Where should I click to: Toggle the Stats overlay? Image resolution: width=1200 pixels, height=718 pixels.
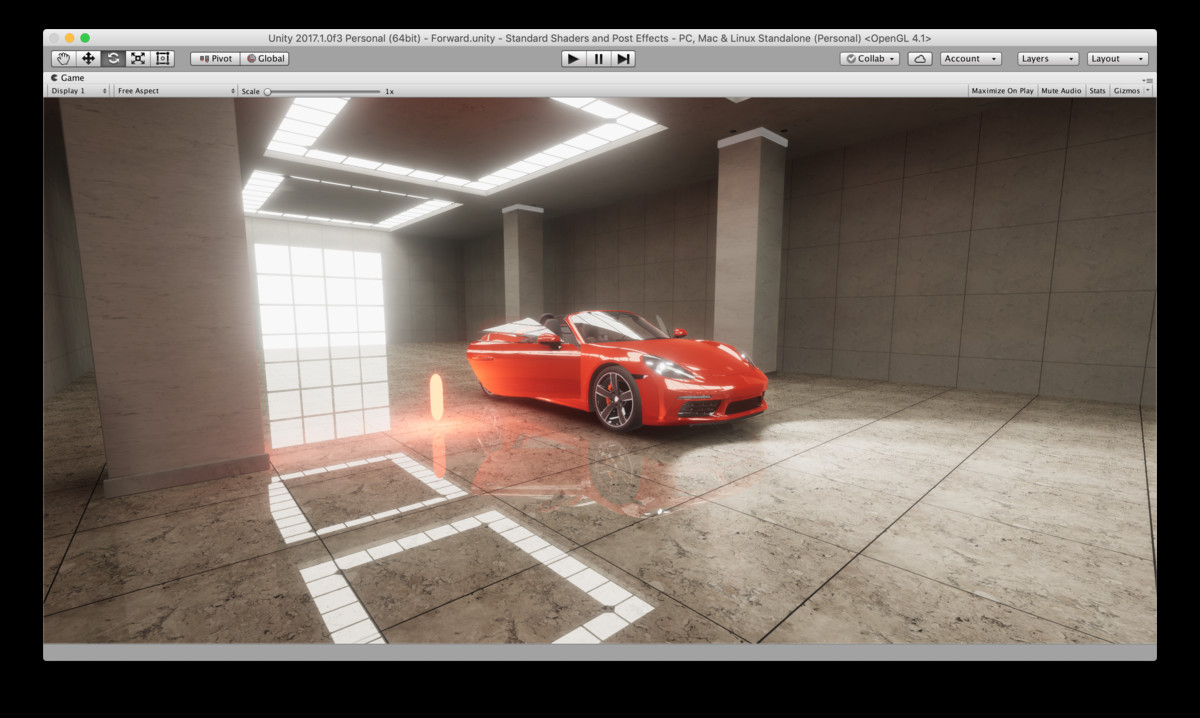point(1097,91)
